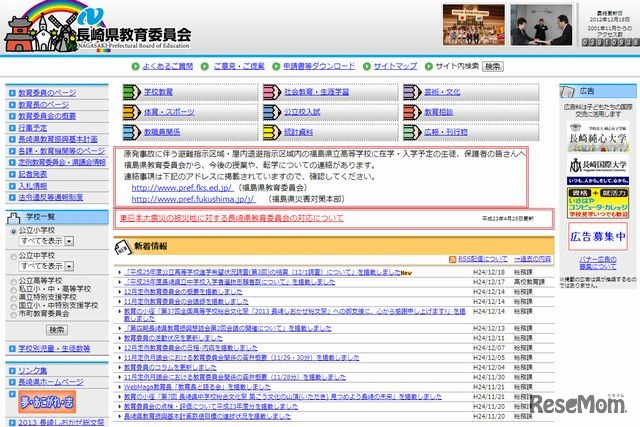
Task: Click the 検索 button next to サイト内検索
Action: click(493, 66)
